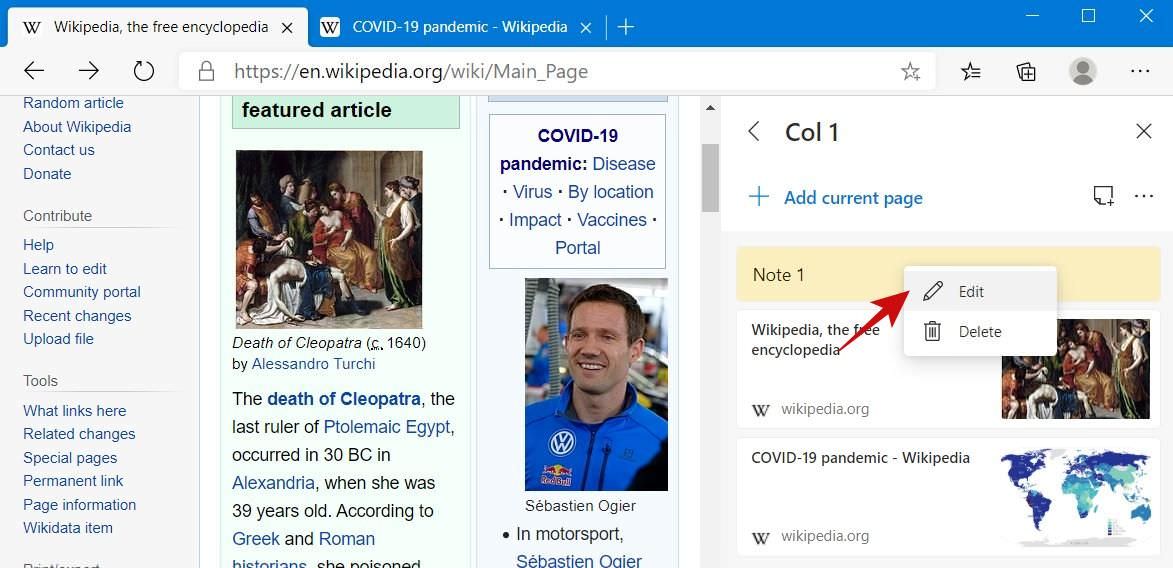Open the Learn to edit link
The width and height of the screenshot is (1173, 568).
(x=65, y=269)
